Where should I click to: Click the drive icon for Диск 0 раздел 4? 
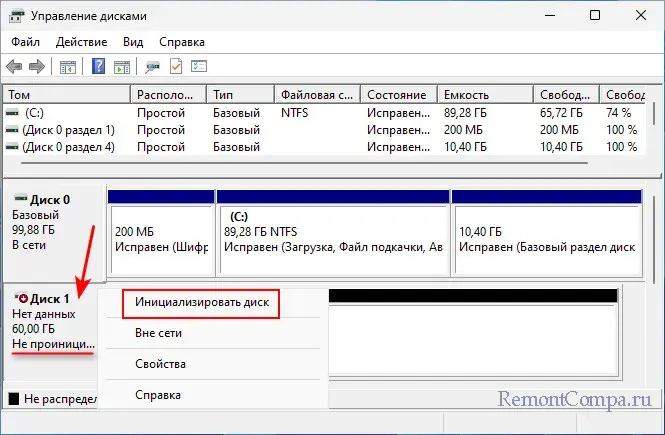coord(12,147)
